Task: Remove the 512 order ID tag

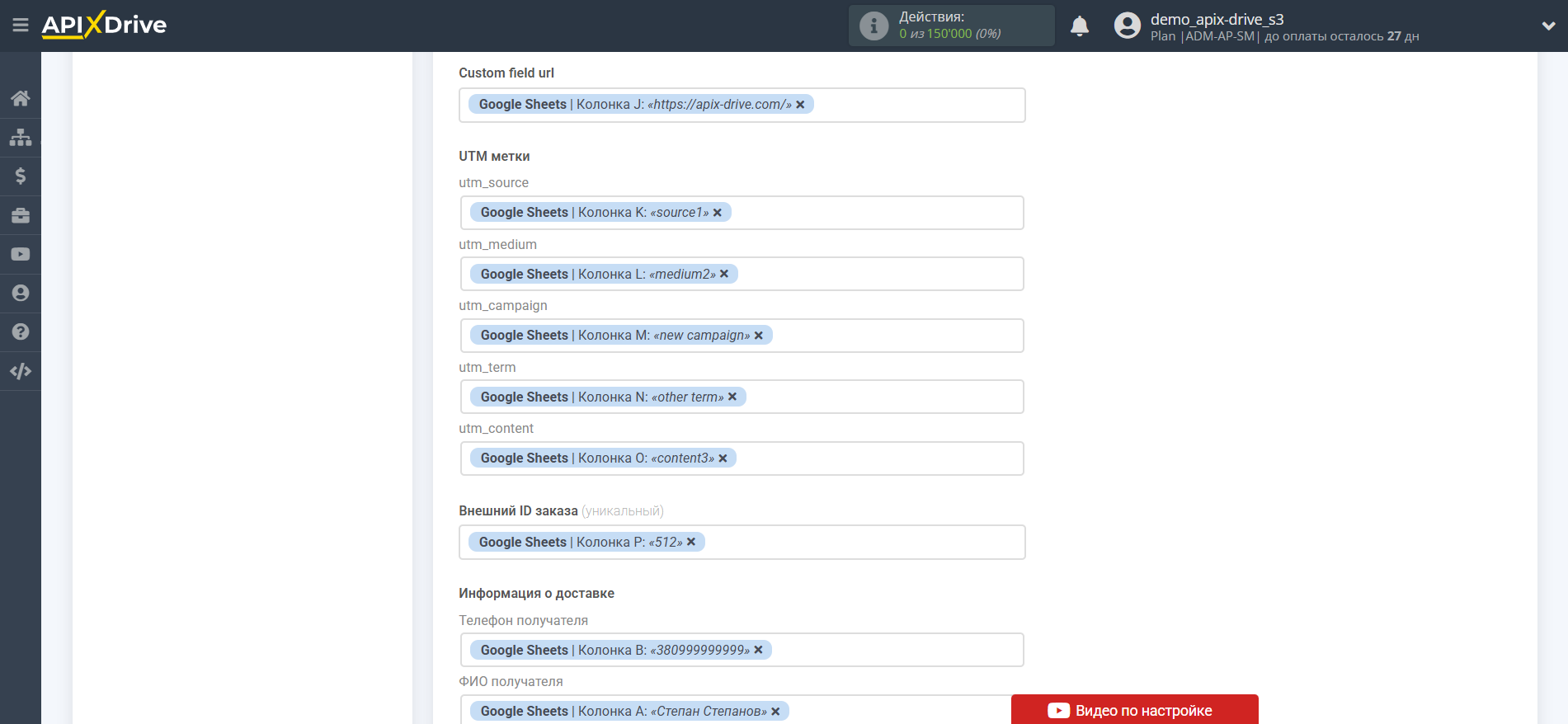Action: click(691, 542)
